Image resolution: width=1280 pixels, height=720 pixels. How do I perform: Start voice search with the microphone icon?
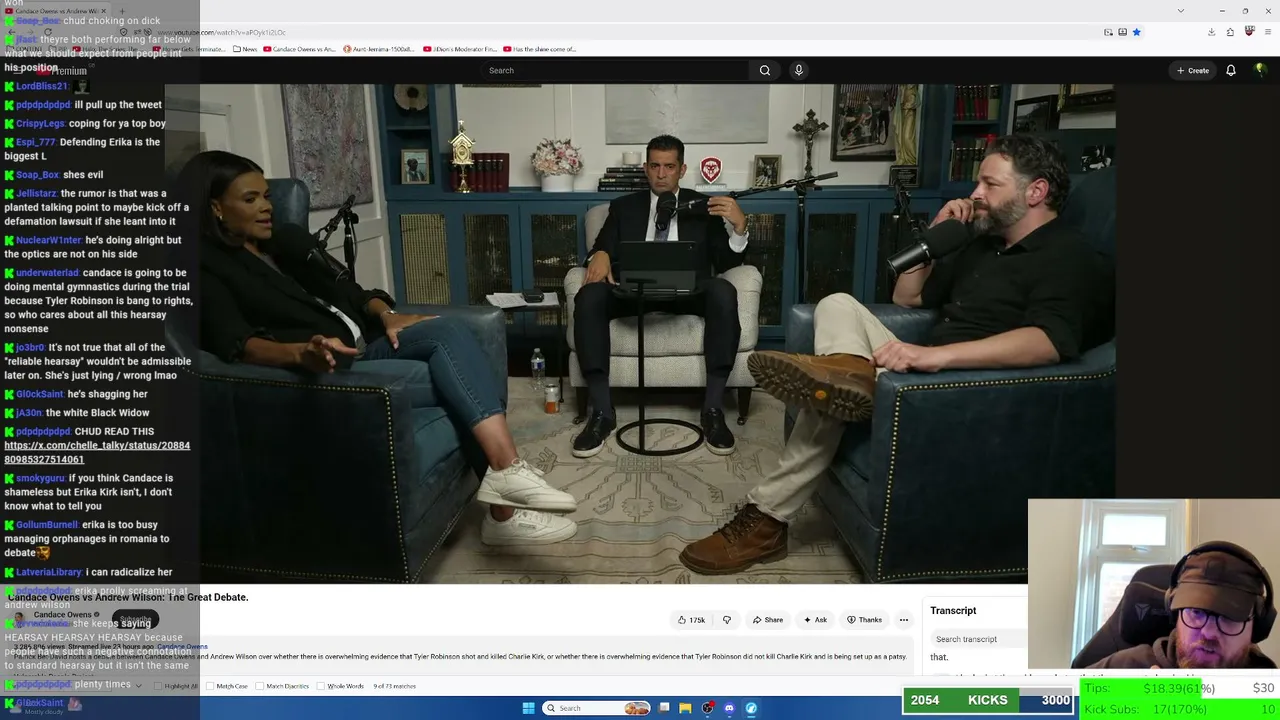[798, 70]
